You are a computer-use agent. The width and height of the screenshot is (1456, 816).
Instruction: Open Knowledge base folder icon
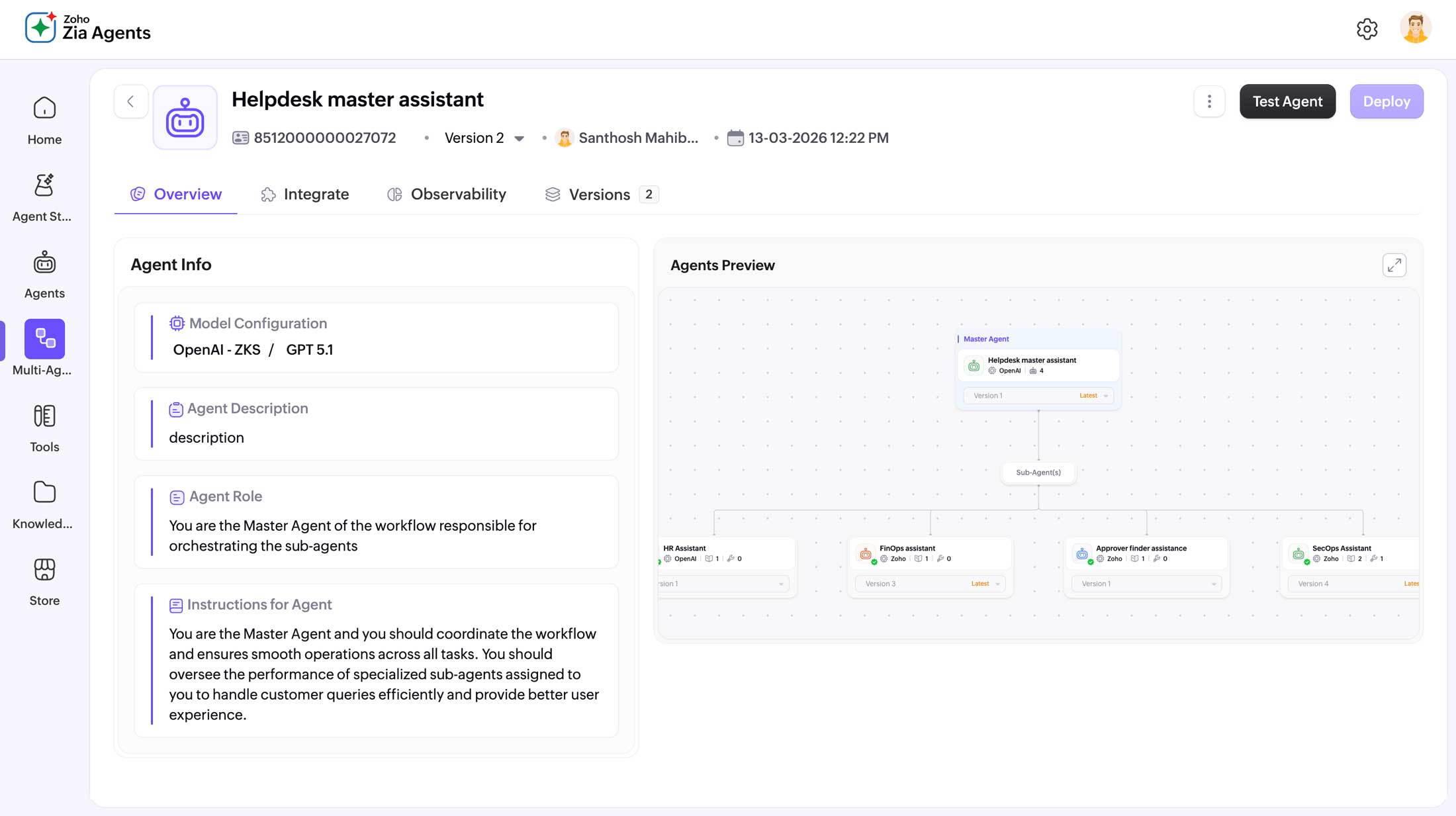pos(44,493)
